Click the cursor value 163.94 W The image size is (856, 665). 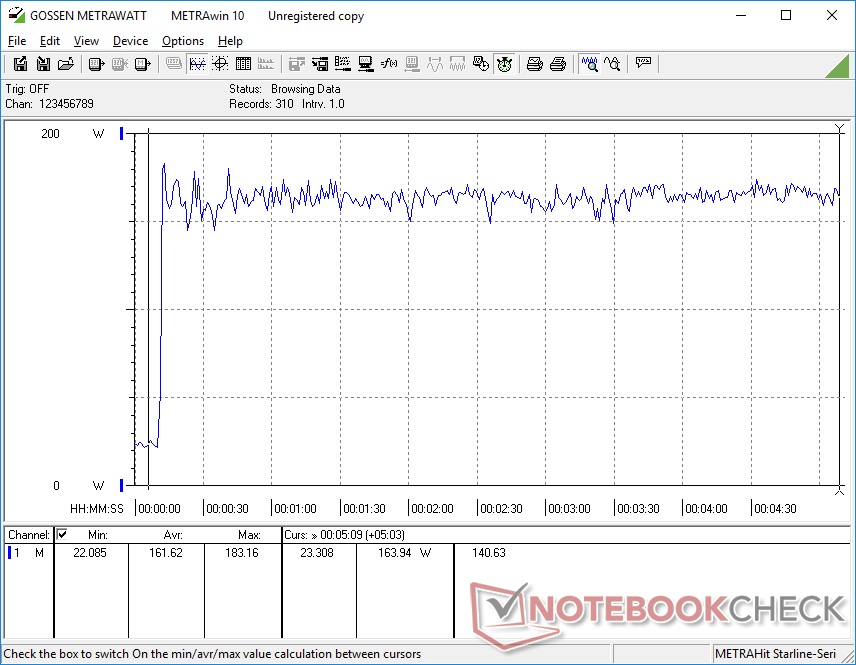pyautogui.click(x=405, y=553)
